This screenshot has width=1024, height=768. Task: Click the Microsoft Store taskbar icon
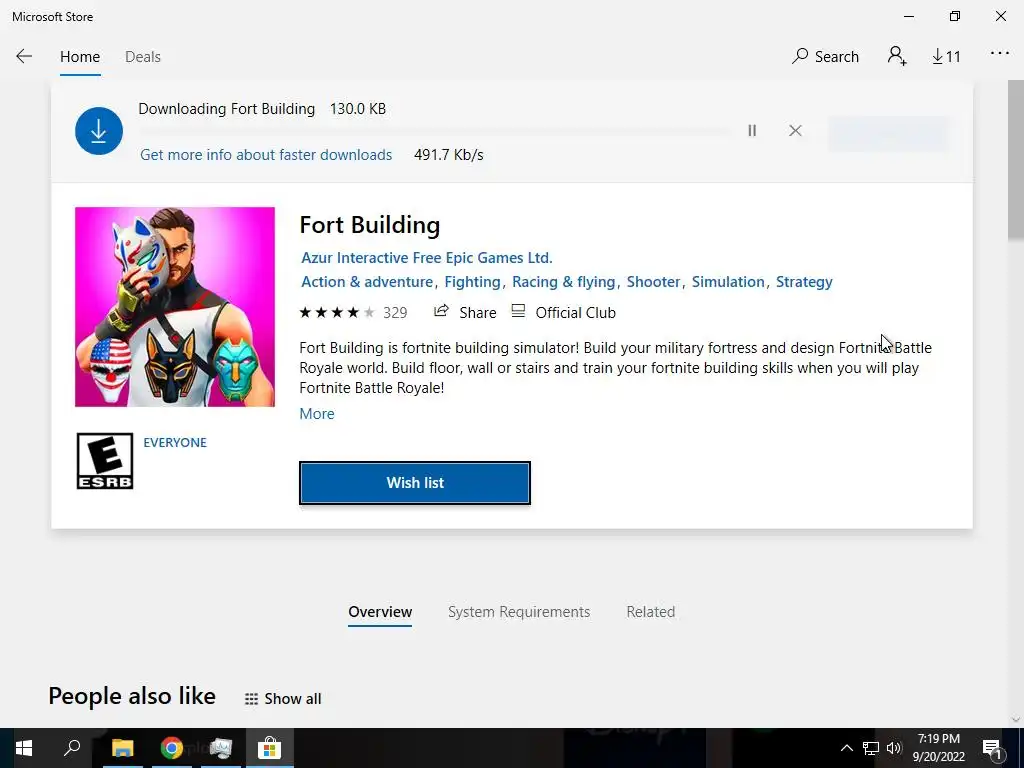click(x=269, y=748)
